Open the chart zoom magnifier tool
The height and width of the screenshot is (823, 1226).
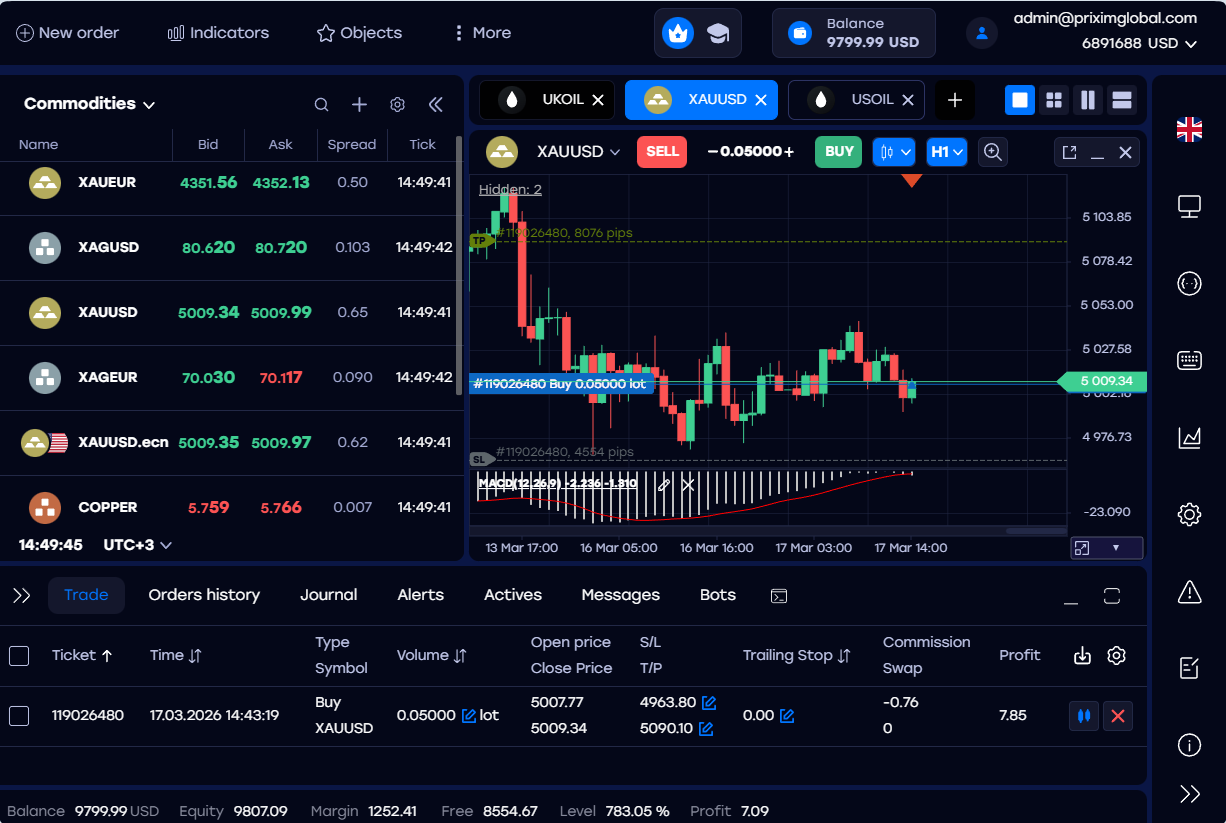pyautogui.click(x=993, y=152)
